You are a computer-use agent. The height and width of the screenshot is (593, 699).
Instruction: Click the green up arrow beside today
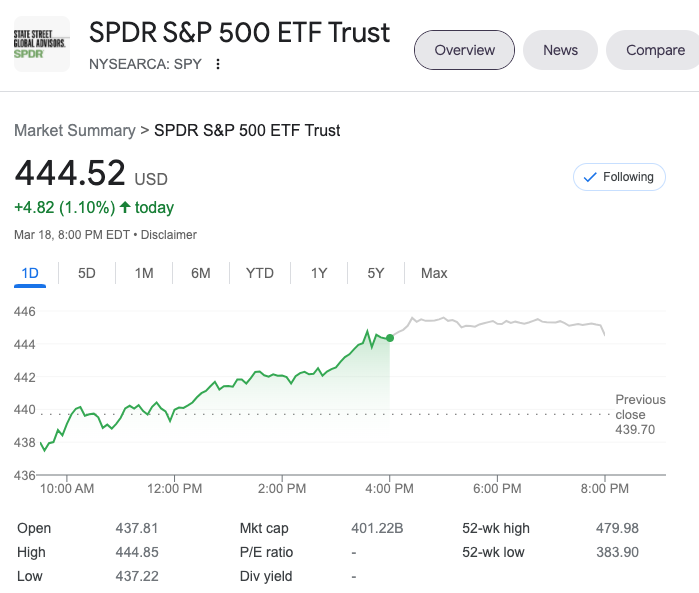tap(125, 208)
